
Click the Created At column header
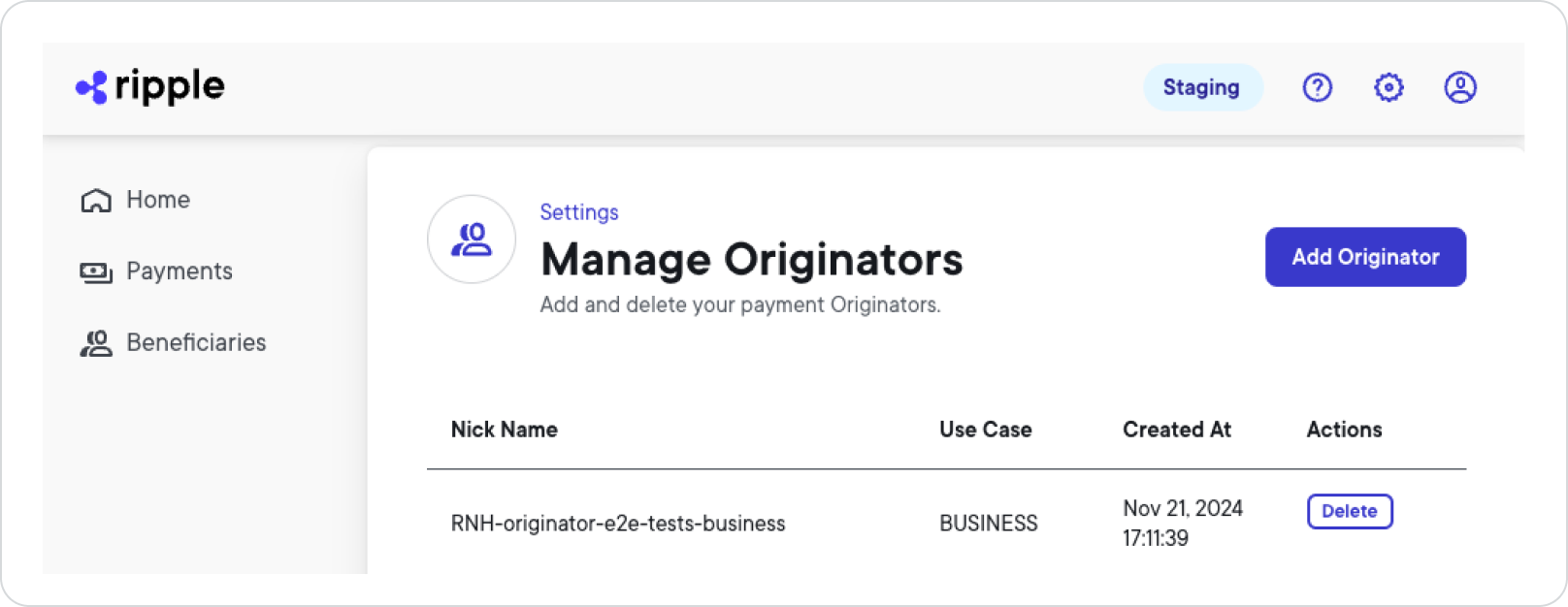[x=1176, y=430]
